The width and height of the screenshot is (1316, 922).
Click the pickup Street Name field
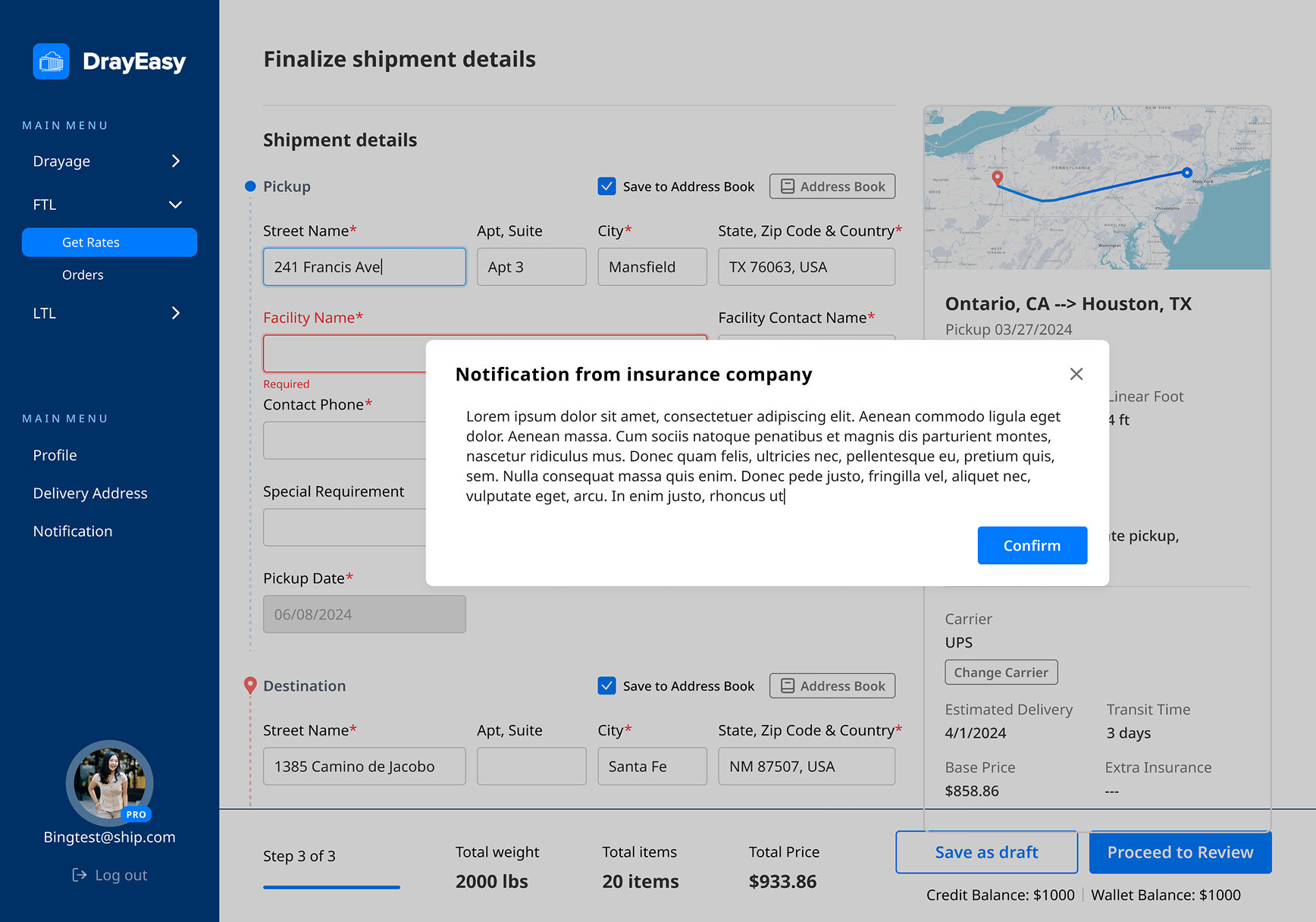click(364, 267)
